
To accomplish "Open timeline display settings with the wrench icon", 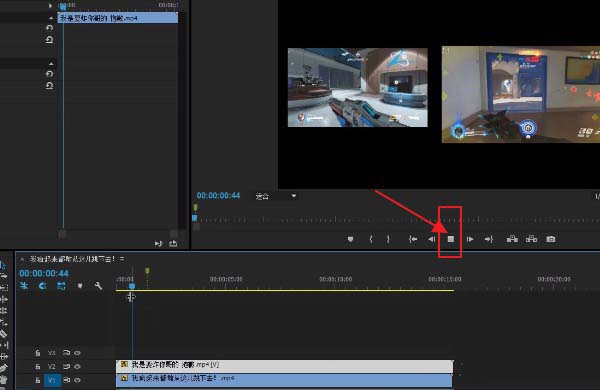I will pyautogui.click(x=98, y=286).
